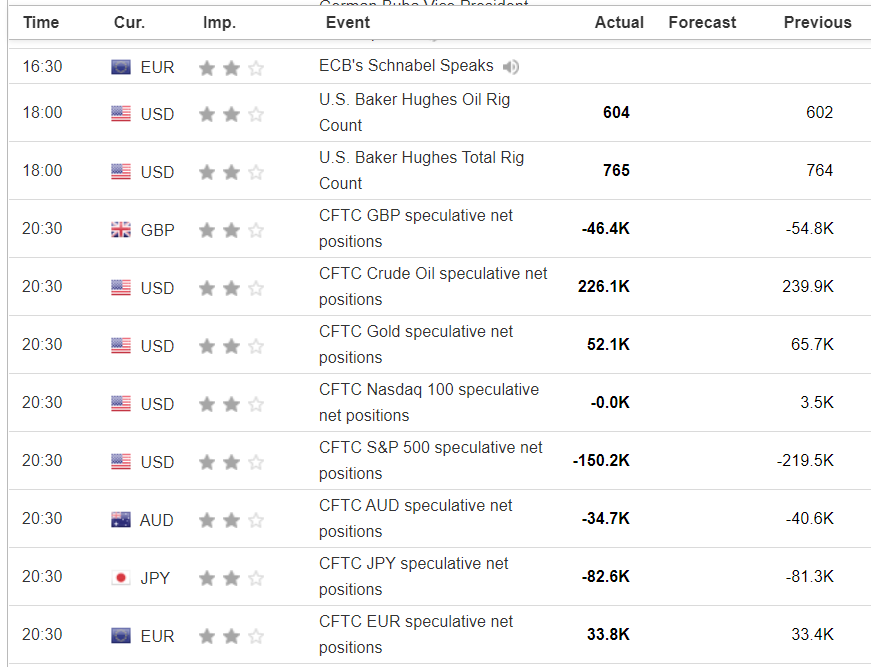The image size is (871, 667).
Task: Click the British flag in GBP row
Action: click(121, 230)
